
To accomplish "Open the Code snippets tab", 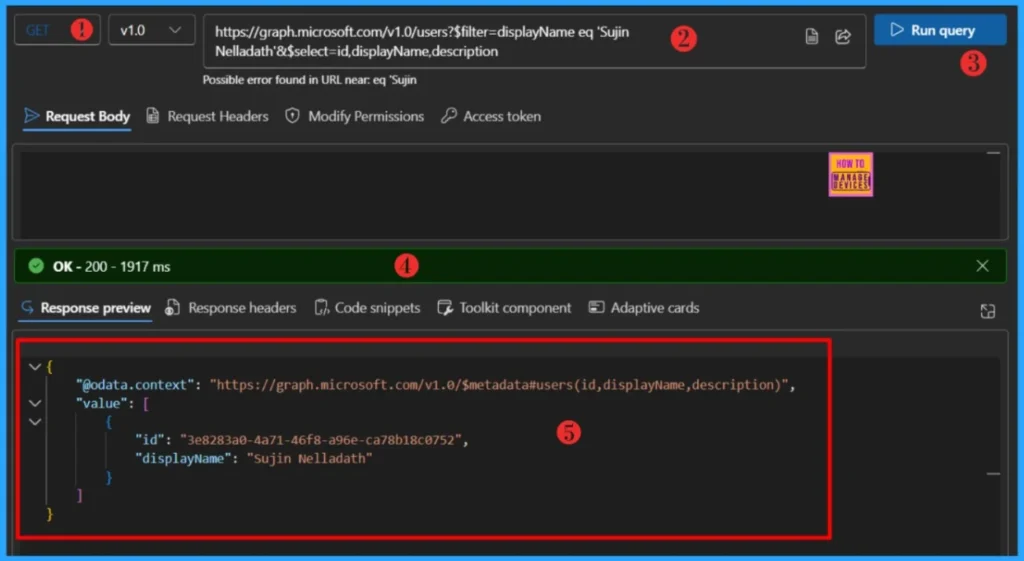I will click(368, 308).
